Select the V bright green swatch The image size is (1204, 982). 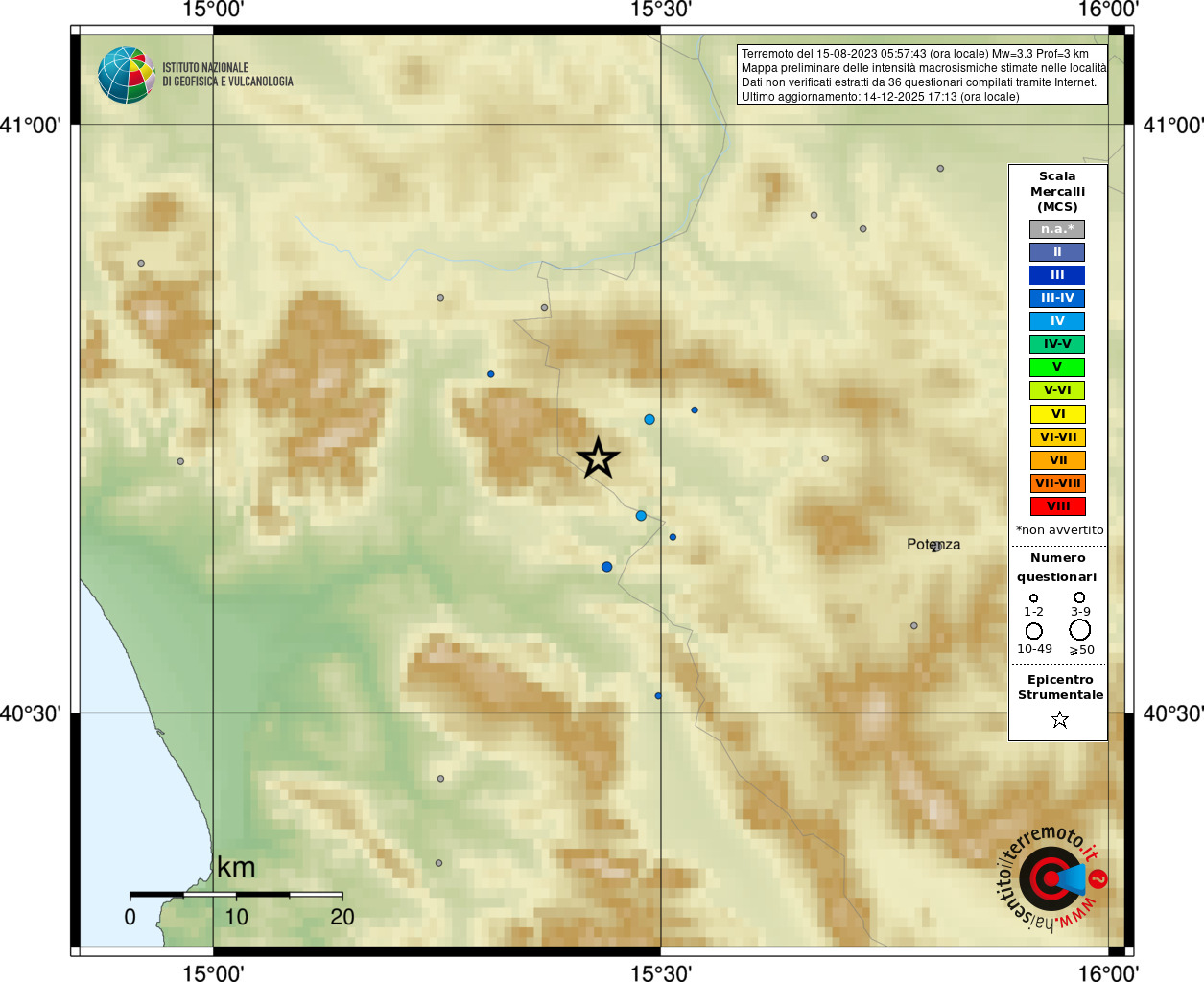[1057, 367]
